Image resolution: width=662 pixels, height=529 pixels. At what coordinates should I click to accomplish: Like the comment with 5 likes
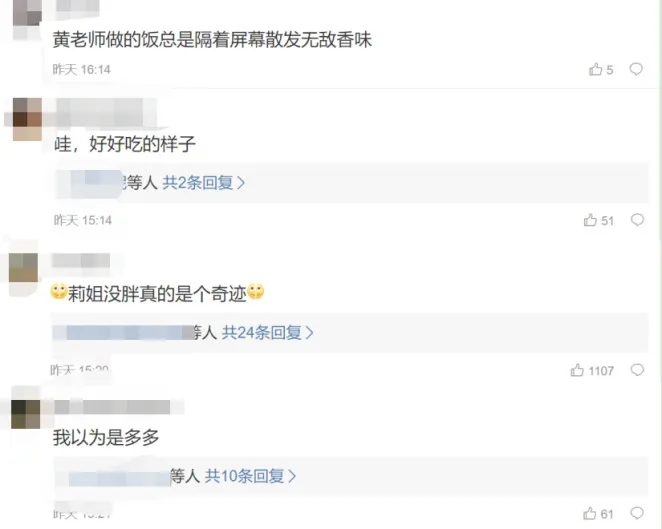(x=601, y=69)
